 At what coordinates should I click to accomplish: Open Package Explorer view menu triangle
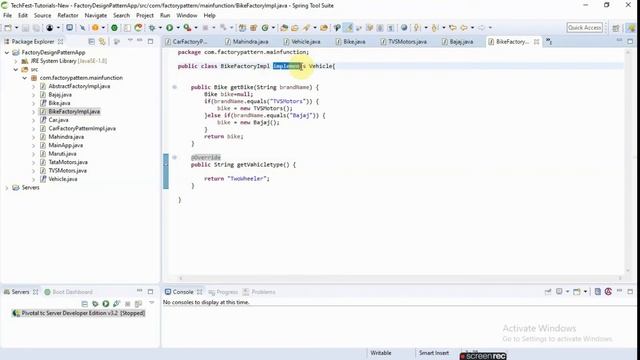(x=130, y=40)
